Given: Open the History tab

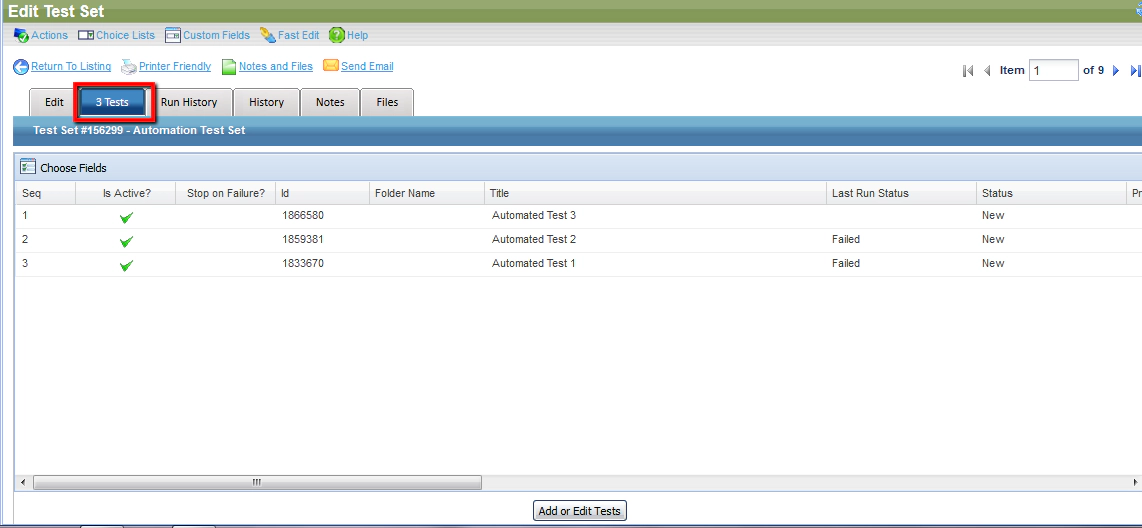Looking at the screenshot, I should (x=267, y=103).
